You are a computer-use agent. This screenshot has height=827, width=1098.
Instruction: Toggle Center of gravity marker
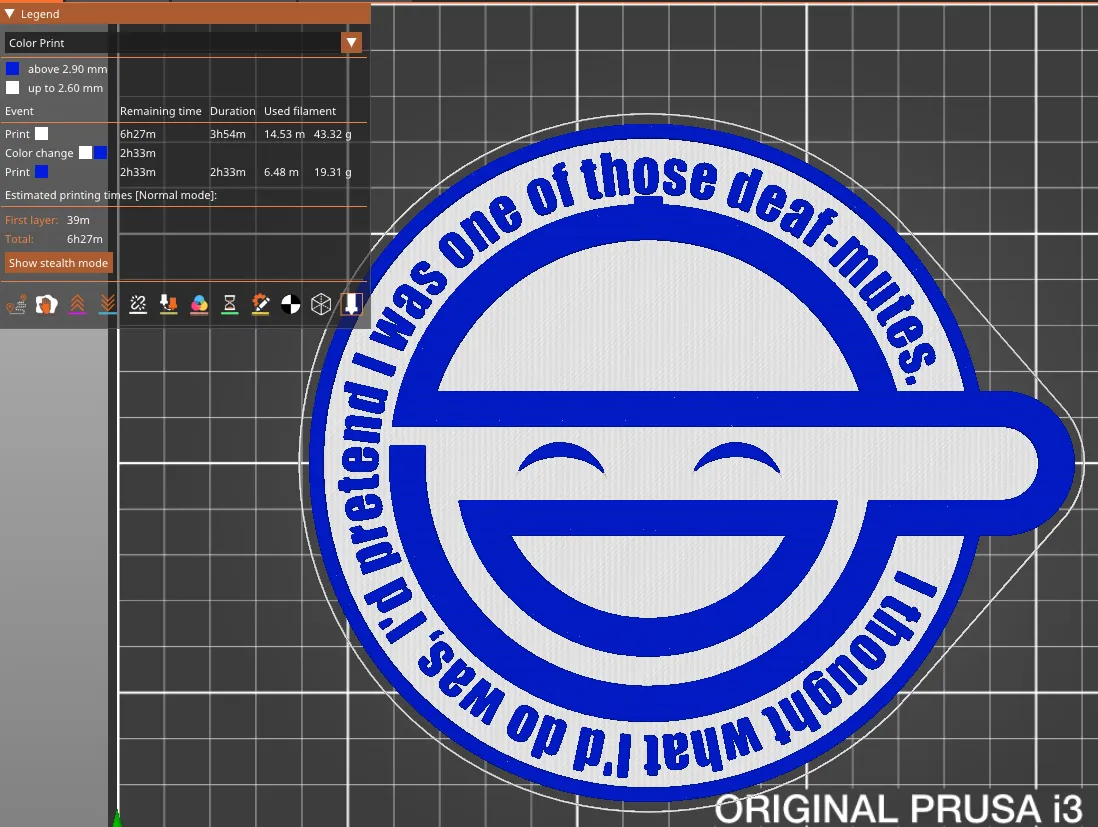(x=290, y=304)
